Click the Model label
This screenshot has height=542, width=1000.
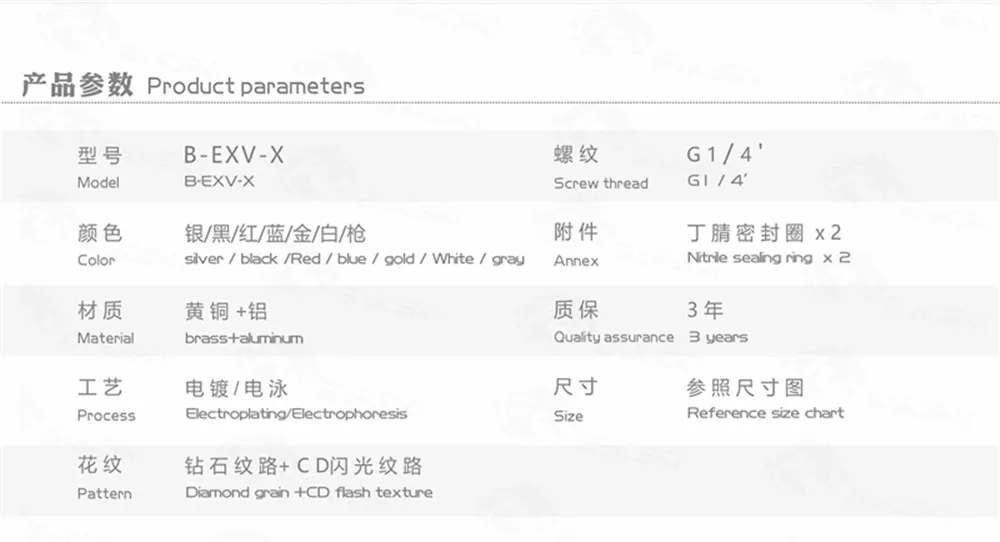98,182
